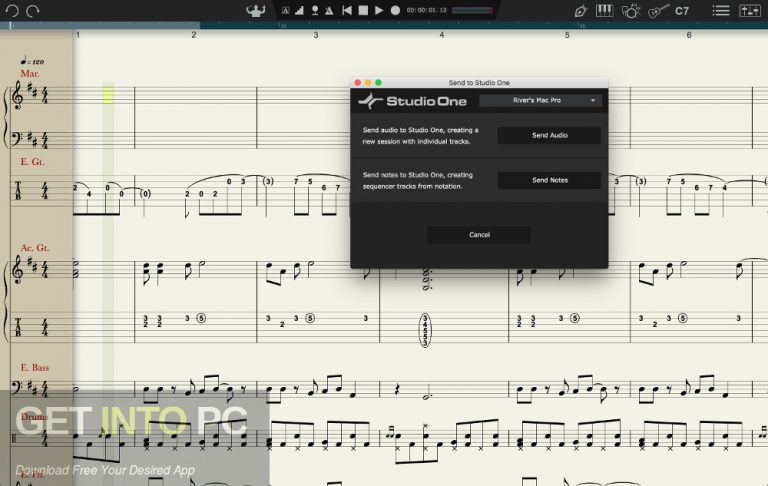Select the pen handwriting tool
Viewport: 768px width, 486px height.
pos(581,10)
